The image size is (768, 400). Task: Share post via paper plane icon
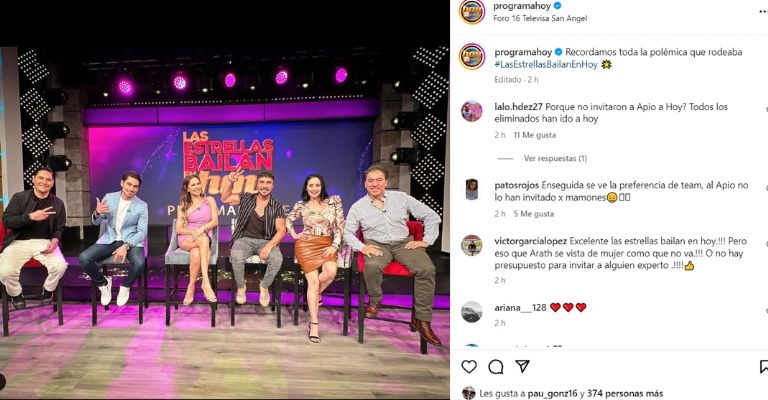tap(522, 366)
